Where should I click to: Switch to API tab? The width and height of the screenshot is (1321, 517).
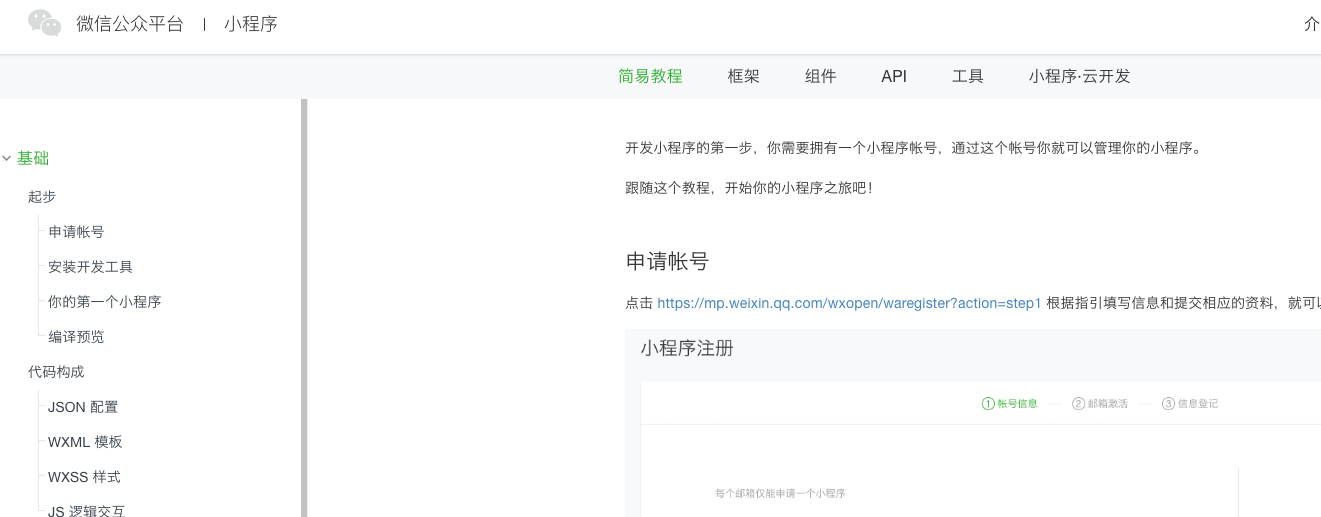pos(894,76)
